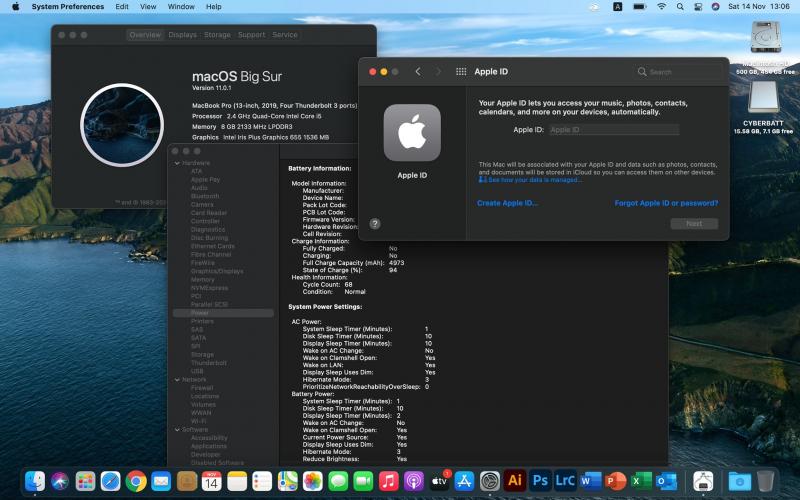Switch to Storage tab in About This Mac

[217, 35]
